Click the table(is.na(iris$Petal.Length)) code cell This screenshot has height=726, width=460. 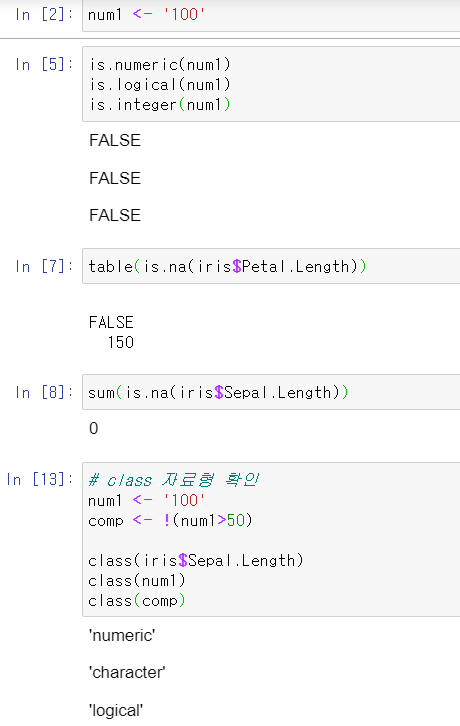[271, 266]
